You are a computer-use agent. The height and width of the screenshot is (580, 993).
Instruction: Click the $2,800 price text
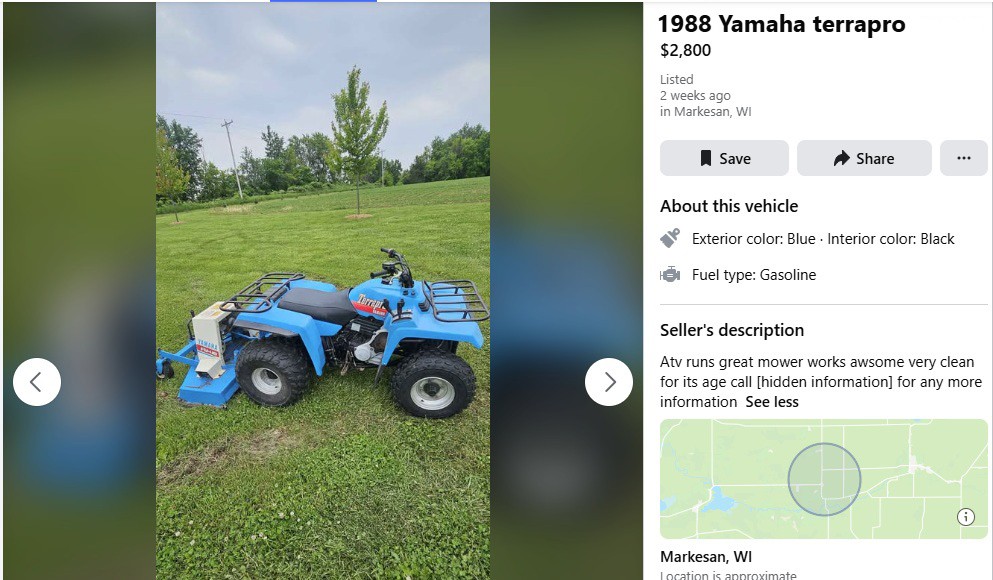tap(685, 51)
